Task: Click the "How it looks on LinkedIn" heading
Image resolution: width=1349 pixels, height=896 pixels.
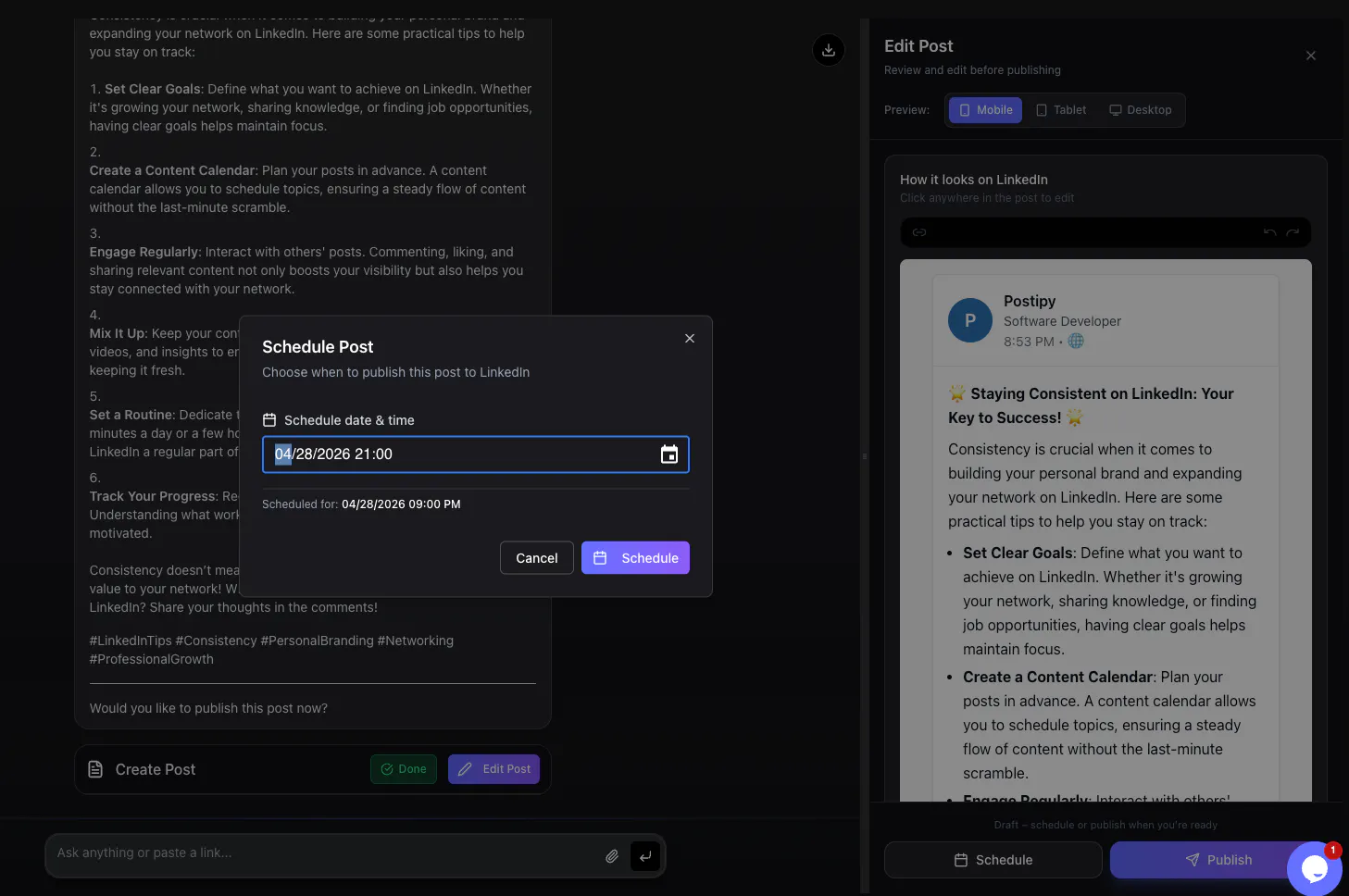Action: pyautogui.click(x=974, y=180)
